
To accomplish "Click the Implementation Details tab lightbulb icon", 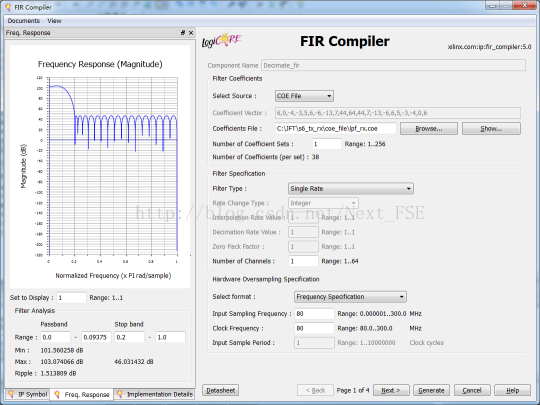I will 120,394.
